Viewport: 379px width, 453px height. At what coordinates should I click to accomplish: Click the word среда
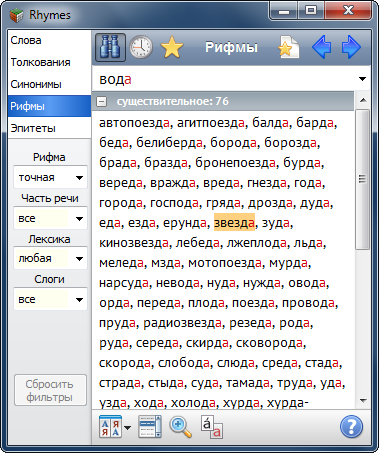[x=280, y=363]
